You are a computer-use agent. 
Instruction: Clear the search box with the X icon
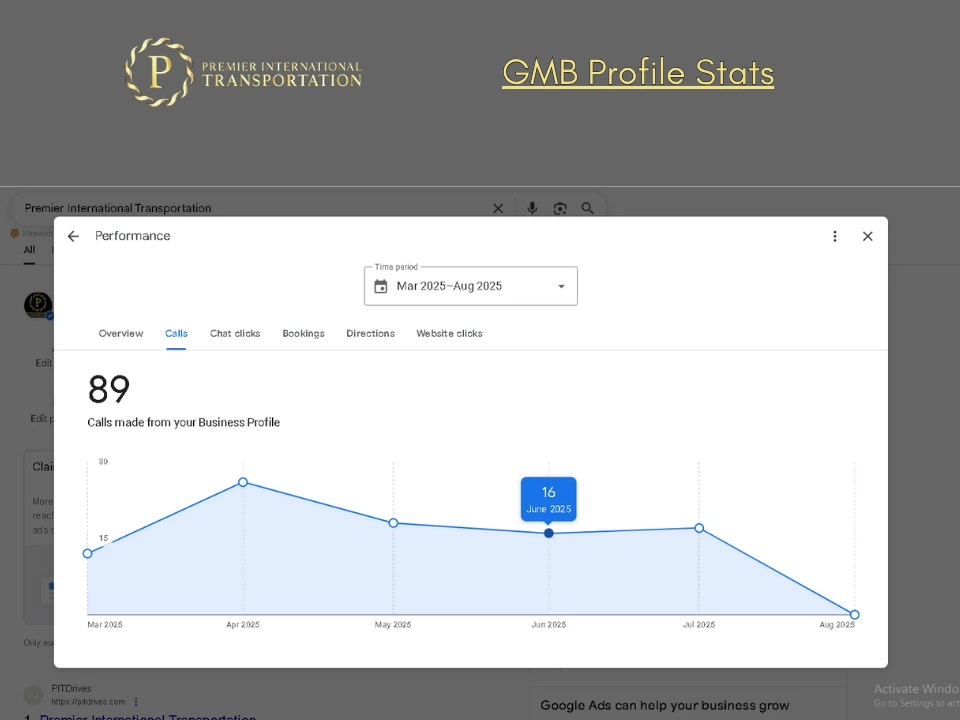[498, 209]
